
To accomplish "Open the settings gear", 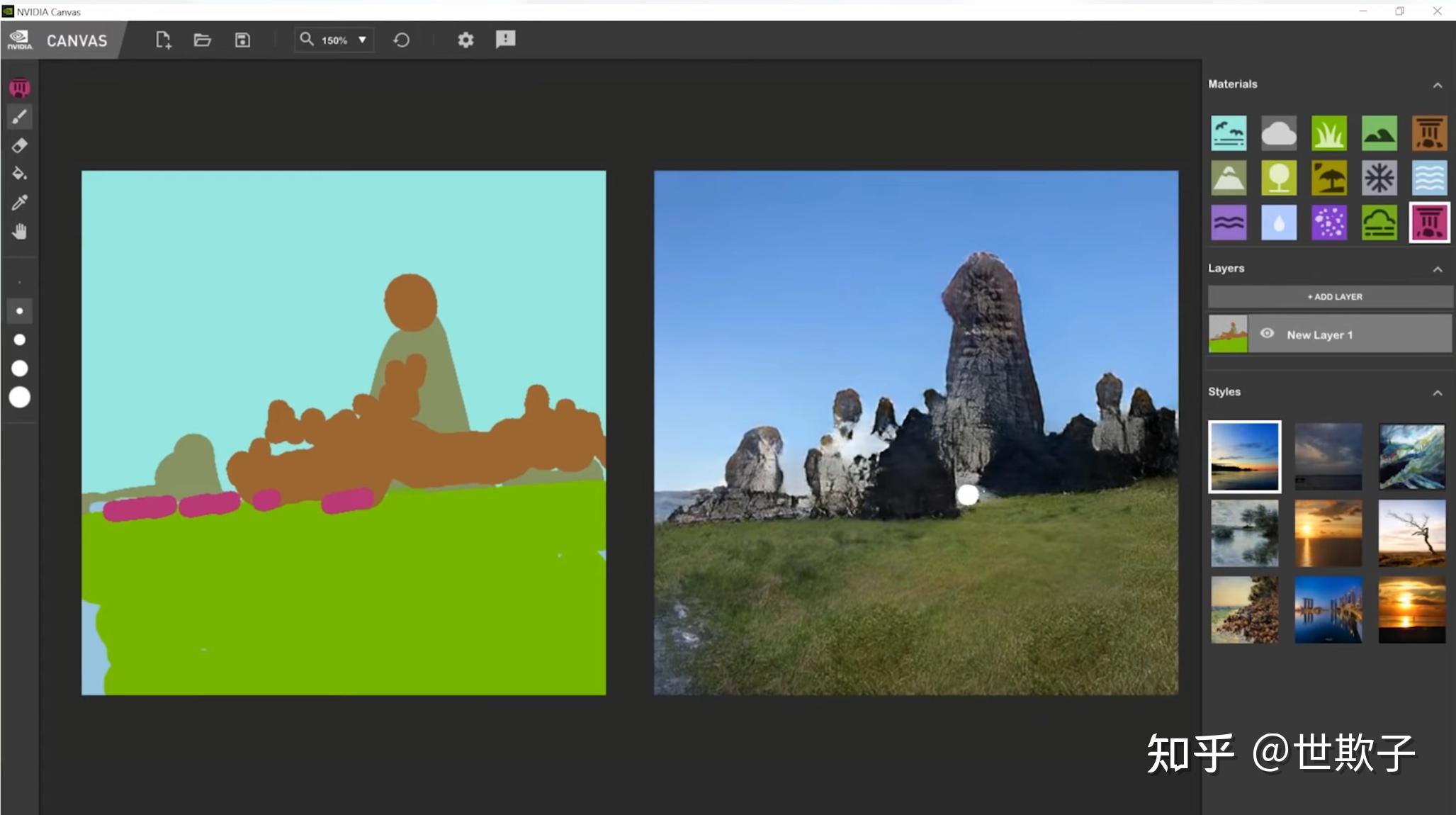I will pyautogui.click(x=465, y=40).
